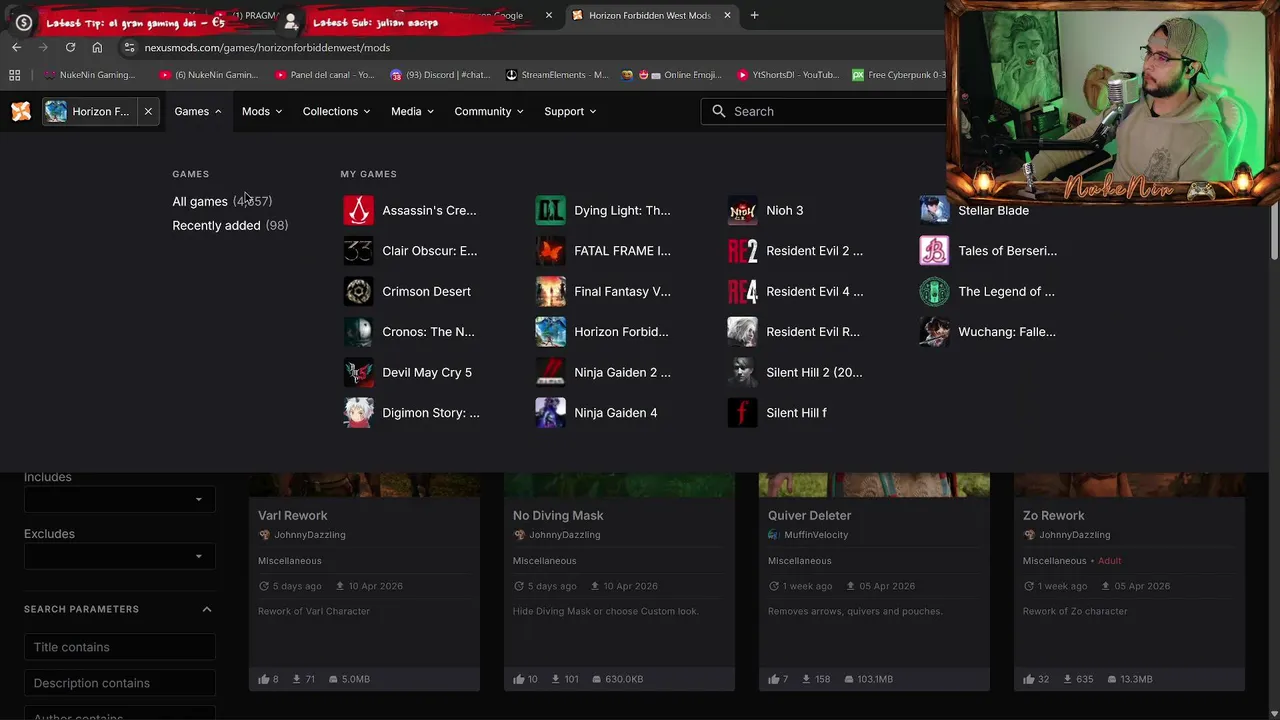
Task: Visit MuffinVelocity author profile
Action: coord(816,535)
